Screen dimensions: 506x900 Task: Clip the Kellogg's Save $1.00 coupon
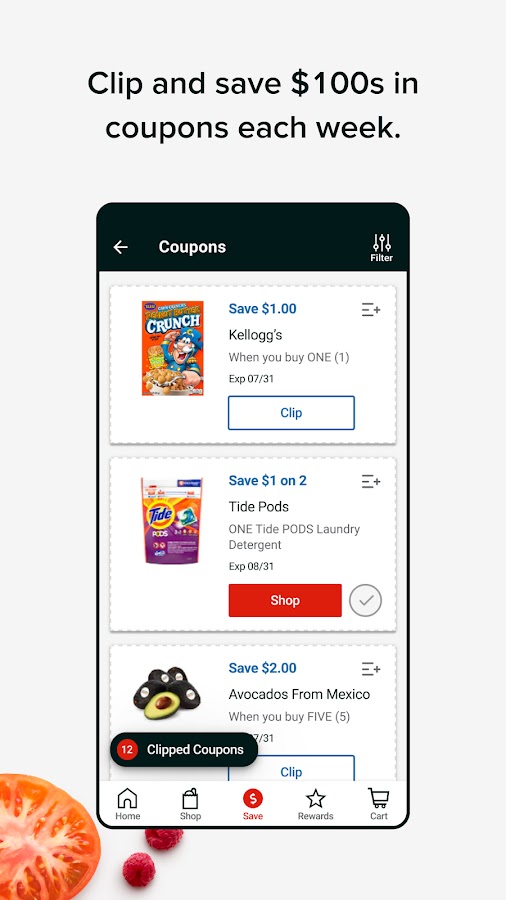tap(291, 413)
